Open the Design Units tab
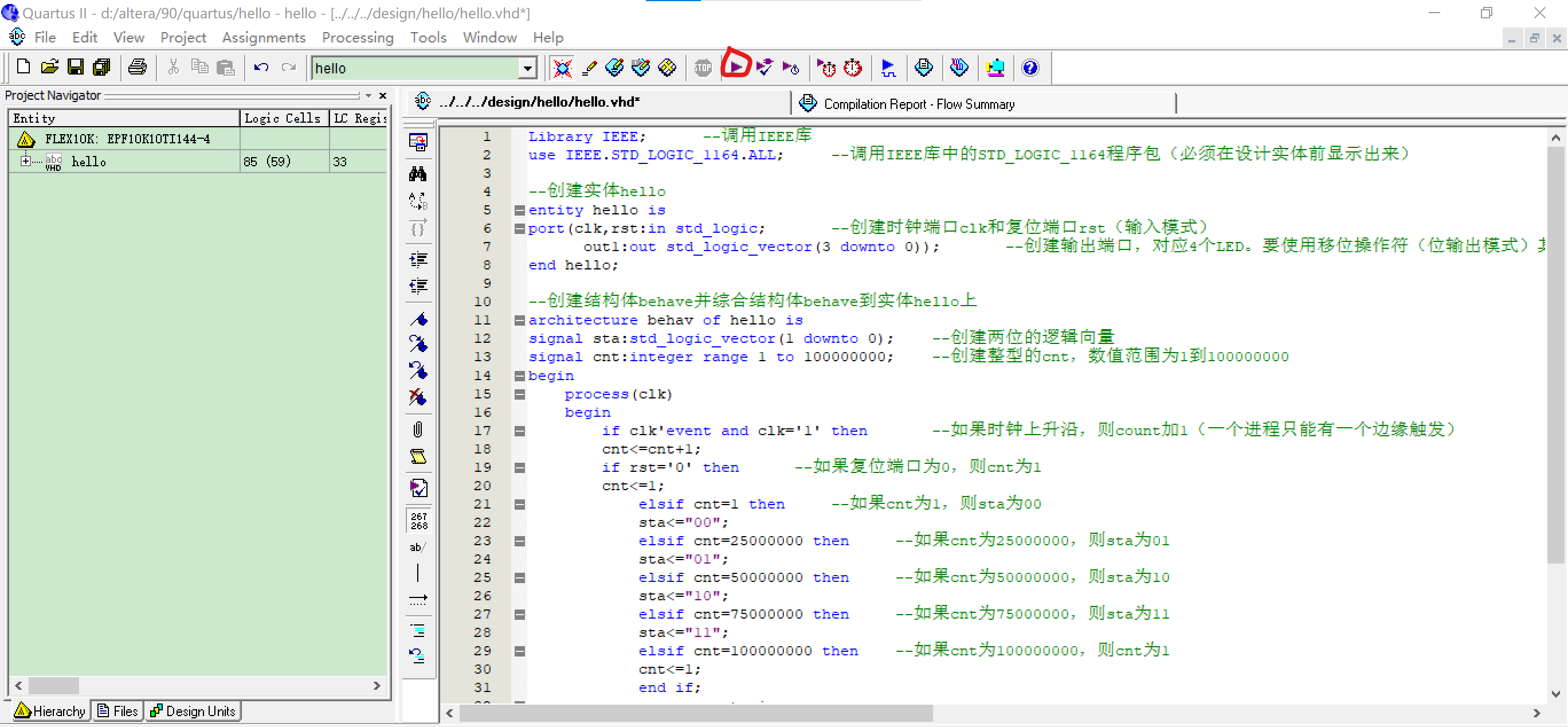1568x727 pixels. tap(194, 710)
